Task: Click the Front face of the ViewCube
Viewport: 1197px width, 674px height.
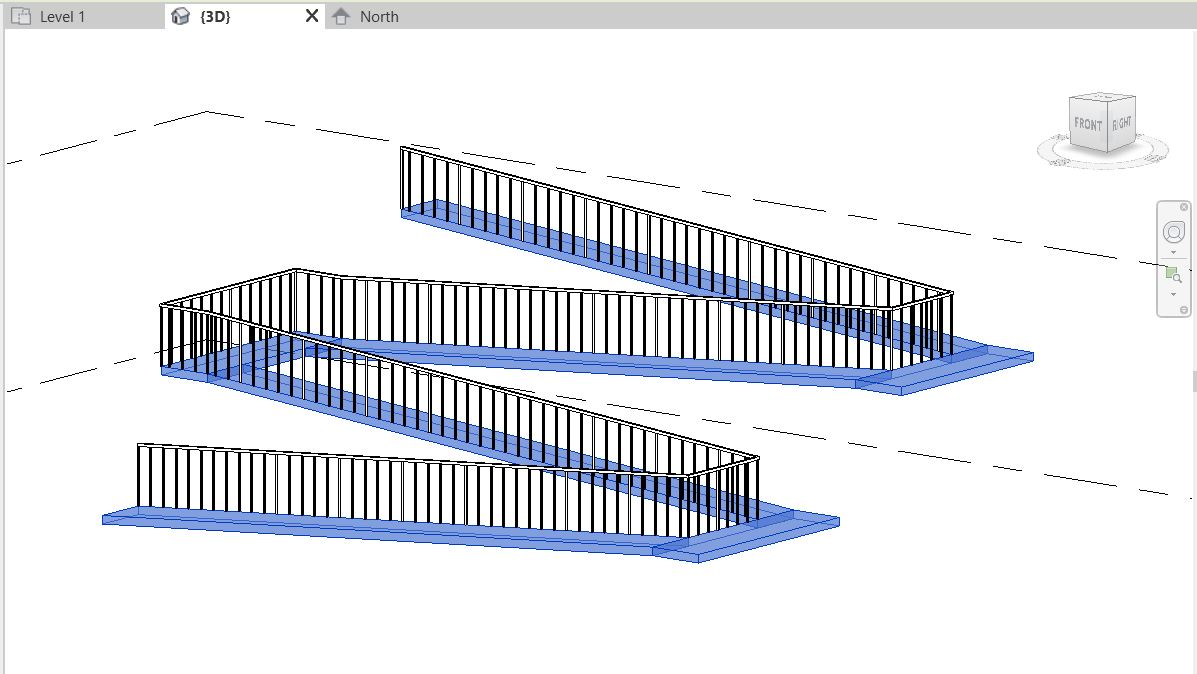Action: coord(1087,122)
